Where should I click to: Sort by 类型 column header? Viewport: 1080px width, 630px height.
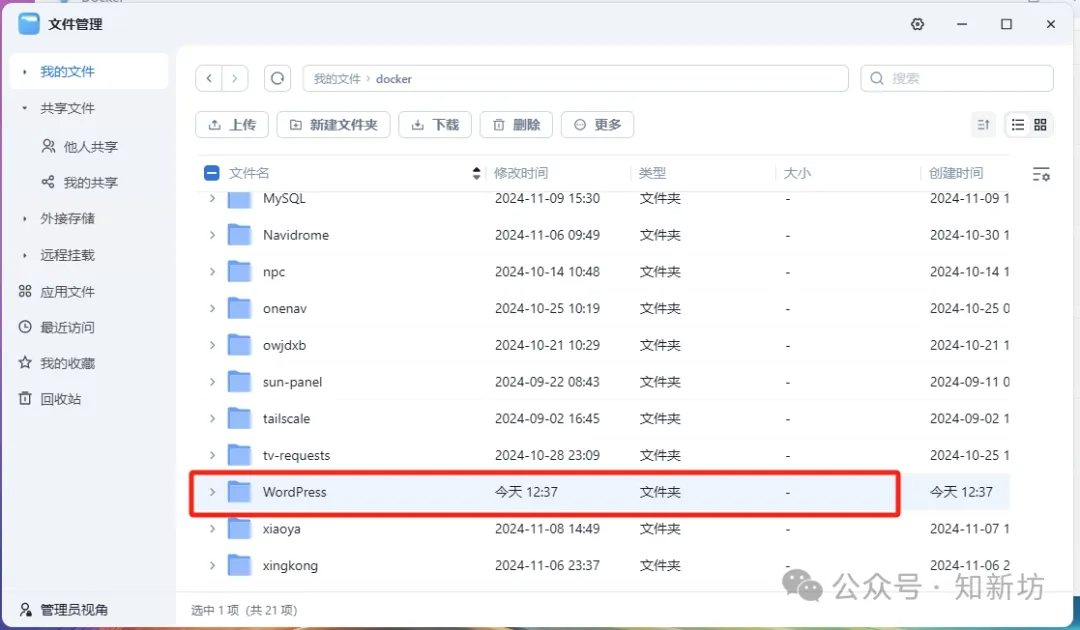coord(652,173)
